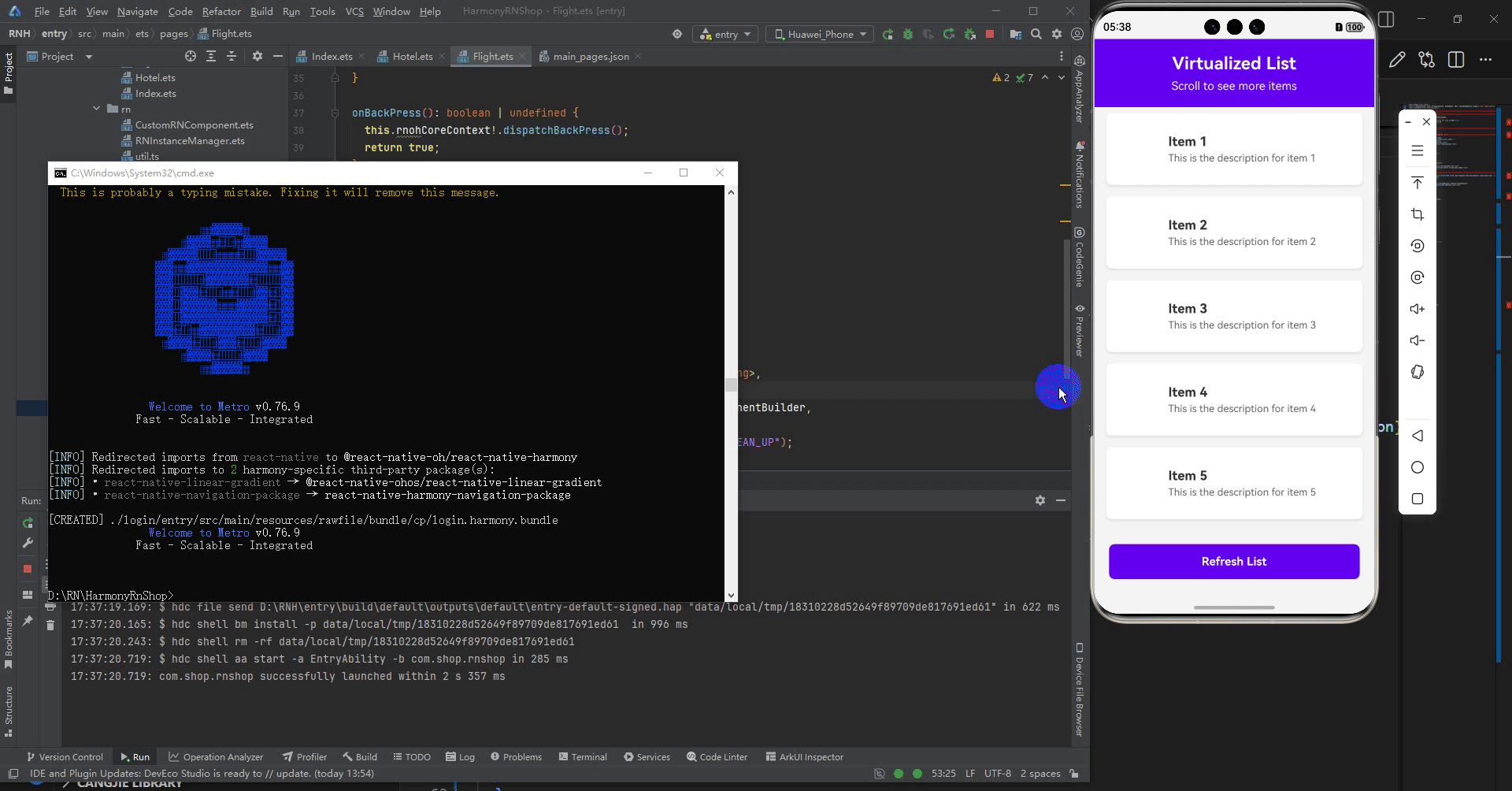The width and height of the screenshot is (1512, 791).
Task: Open the entry run configuration dropdown
Action: pos(725,34)
